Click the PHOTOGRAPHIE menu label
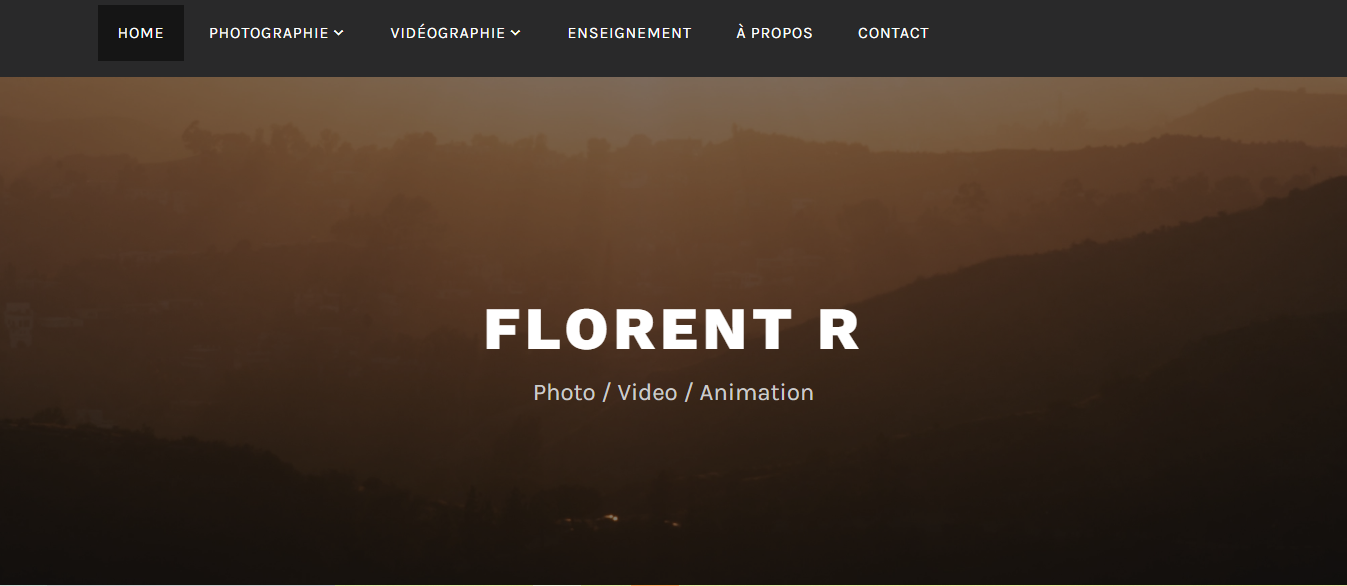Image resolution: width=1347 pixels, height=586 pixels. [269, 33]
